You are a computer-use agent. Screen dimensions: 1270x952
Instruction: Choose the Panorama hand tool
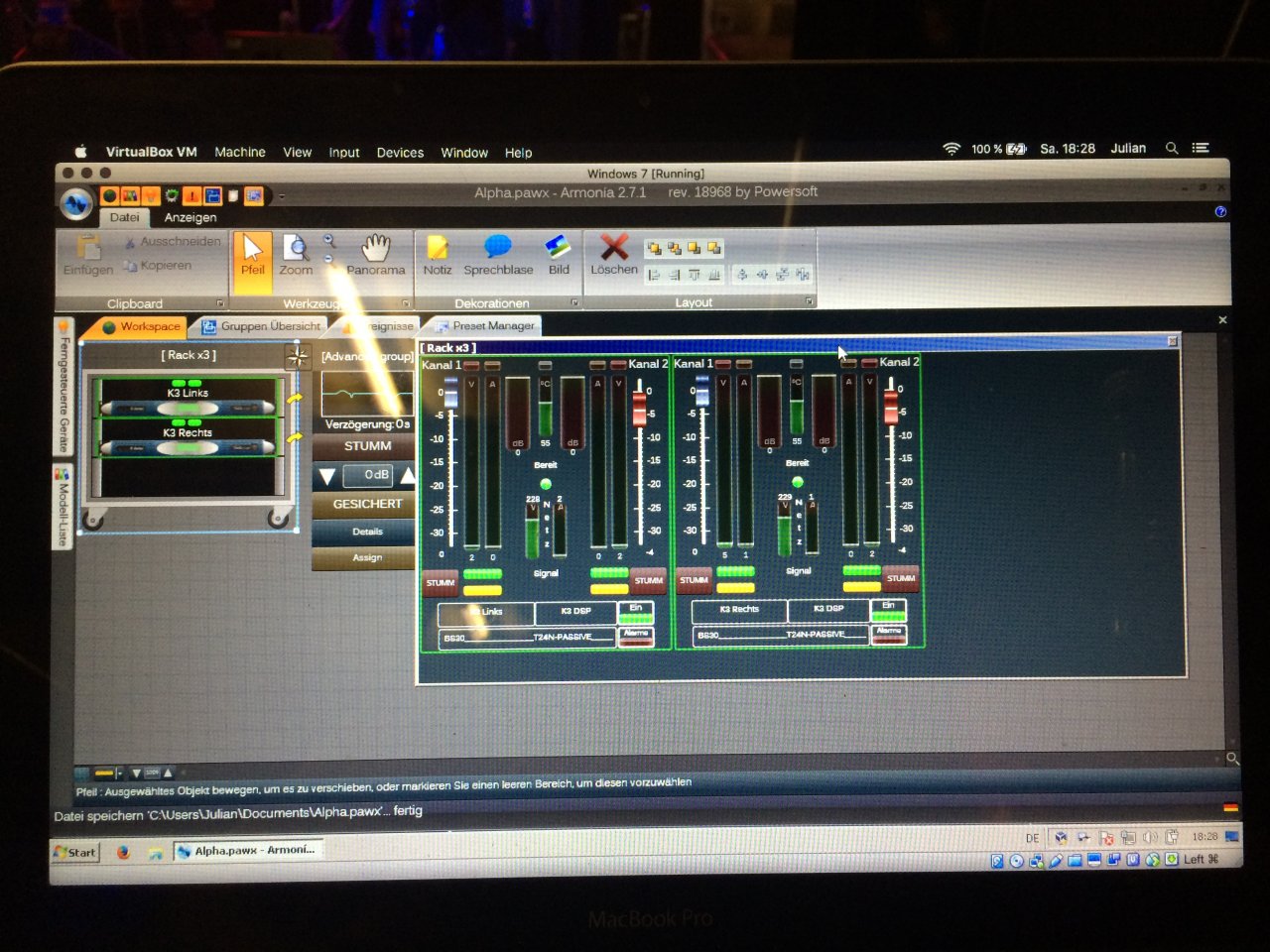point(375,255)
